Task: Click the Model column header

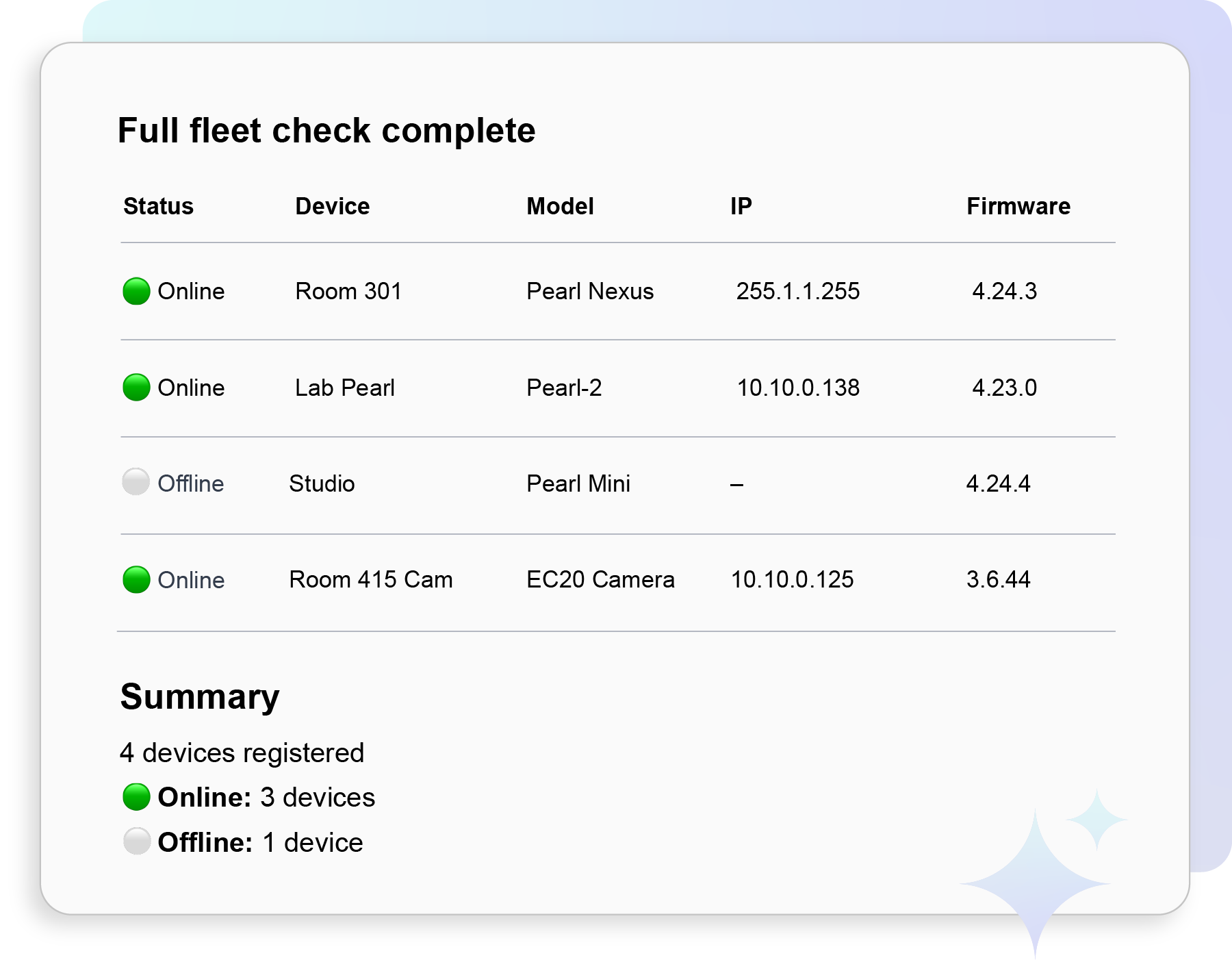Action: [x=560, y=206]
